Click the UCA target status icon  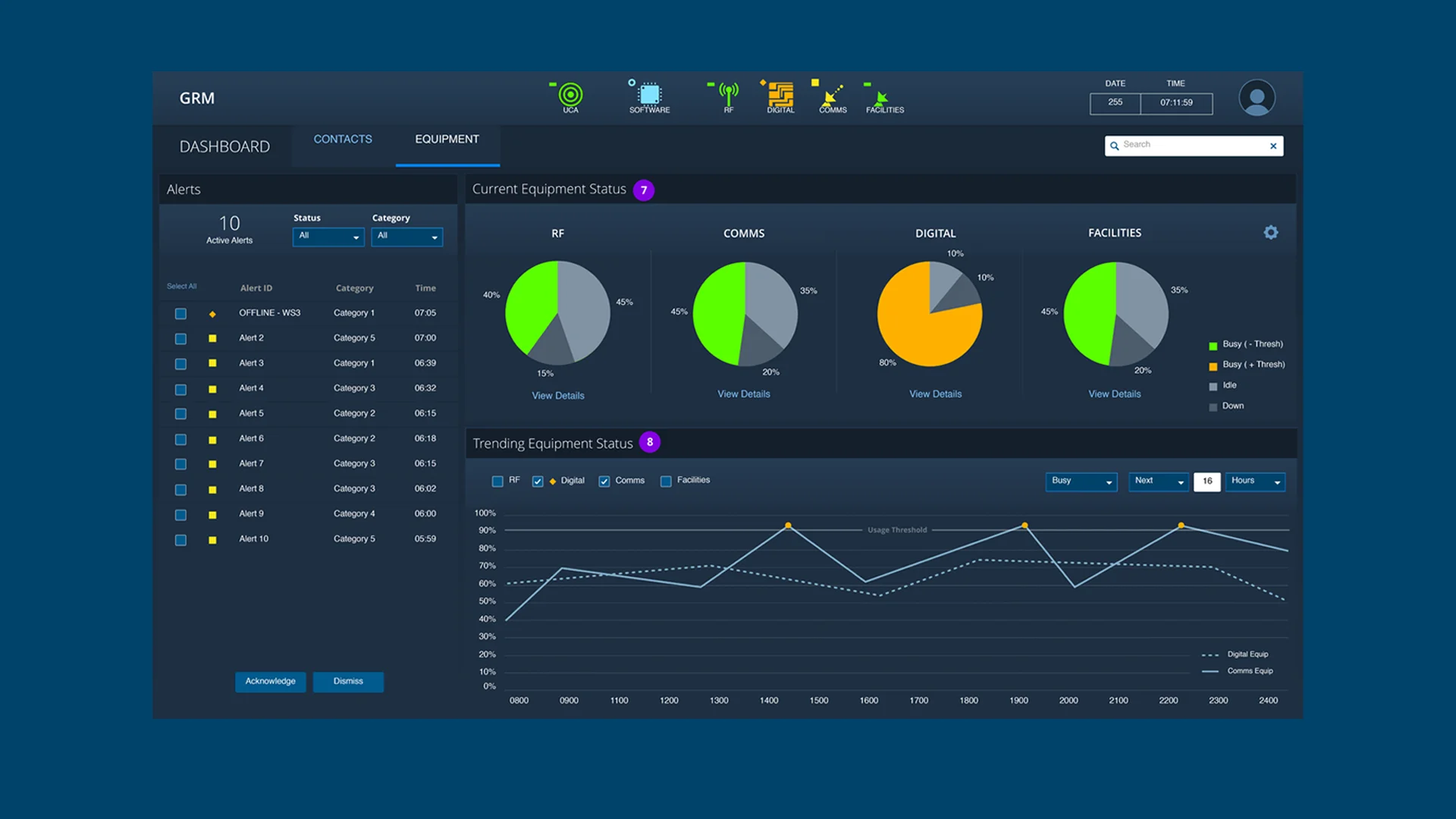click(x=570, y=95)
